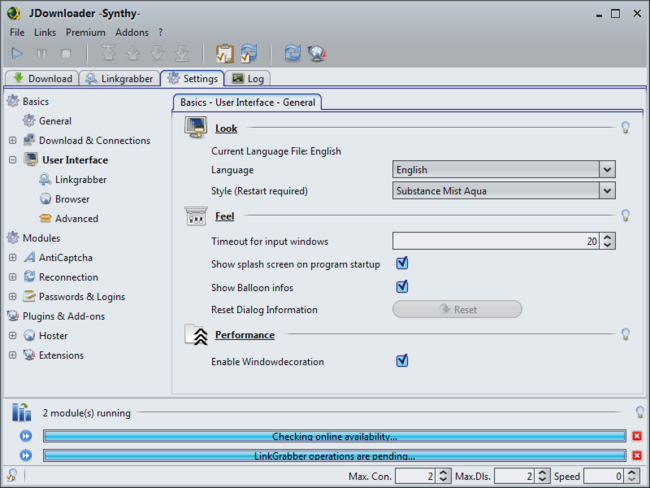Screen dimensions: 650x488
Task: Switch to the Linkgrabber tab
Action: [x=119, y=78]
